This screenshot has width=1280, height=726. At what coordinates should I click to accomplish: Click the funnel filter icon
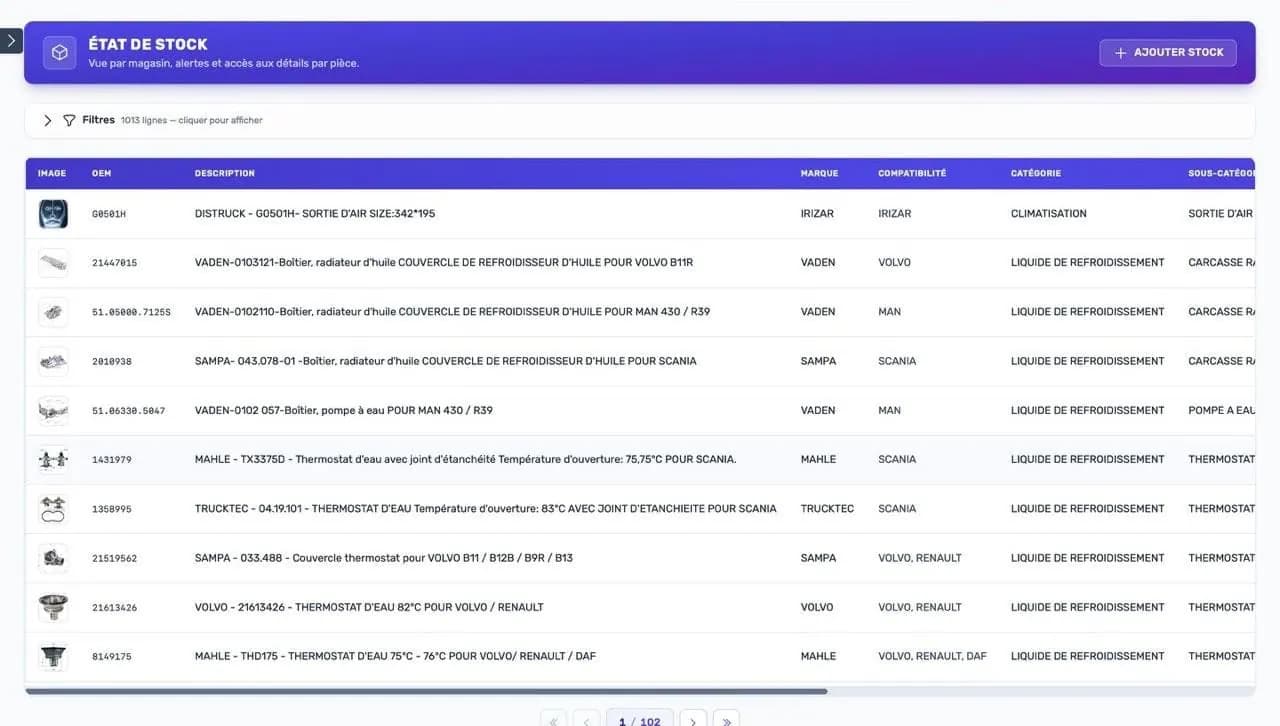coord(69,120)
